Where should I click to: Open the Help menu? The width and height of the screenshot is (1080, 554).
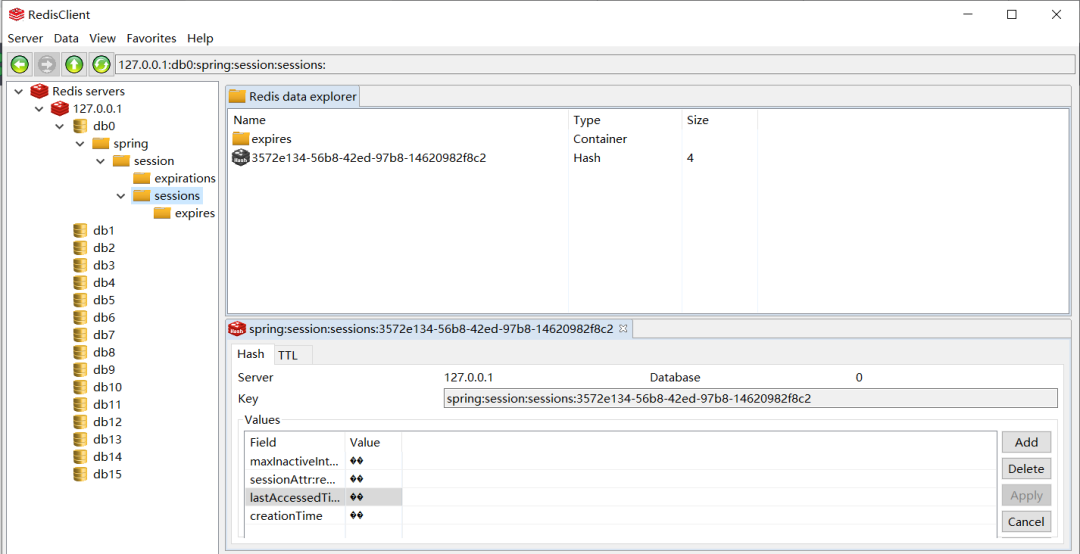[x=200, y=38]
